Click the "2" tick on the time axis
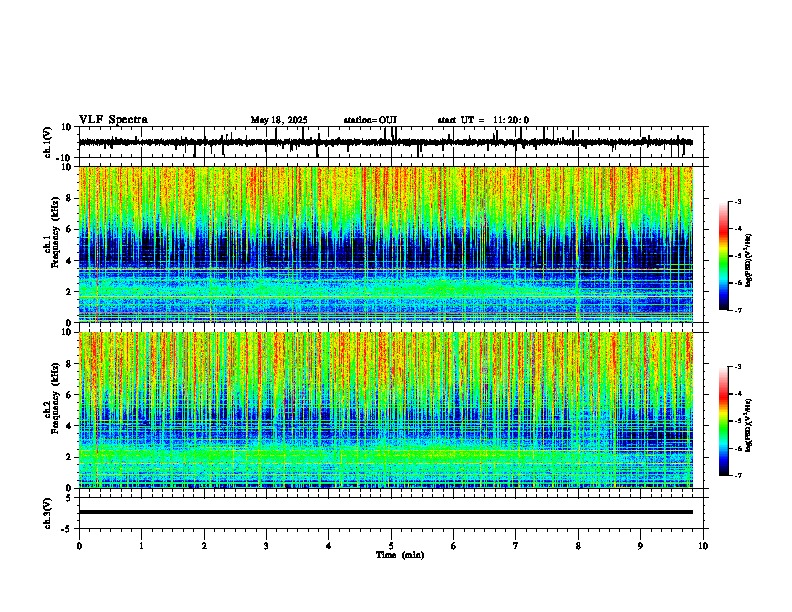Image resolution: width=792 pixels, height=612 pixels. point(204,546)
